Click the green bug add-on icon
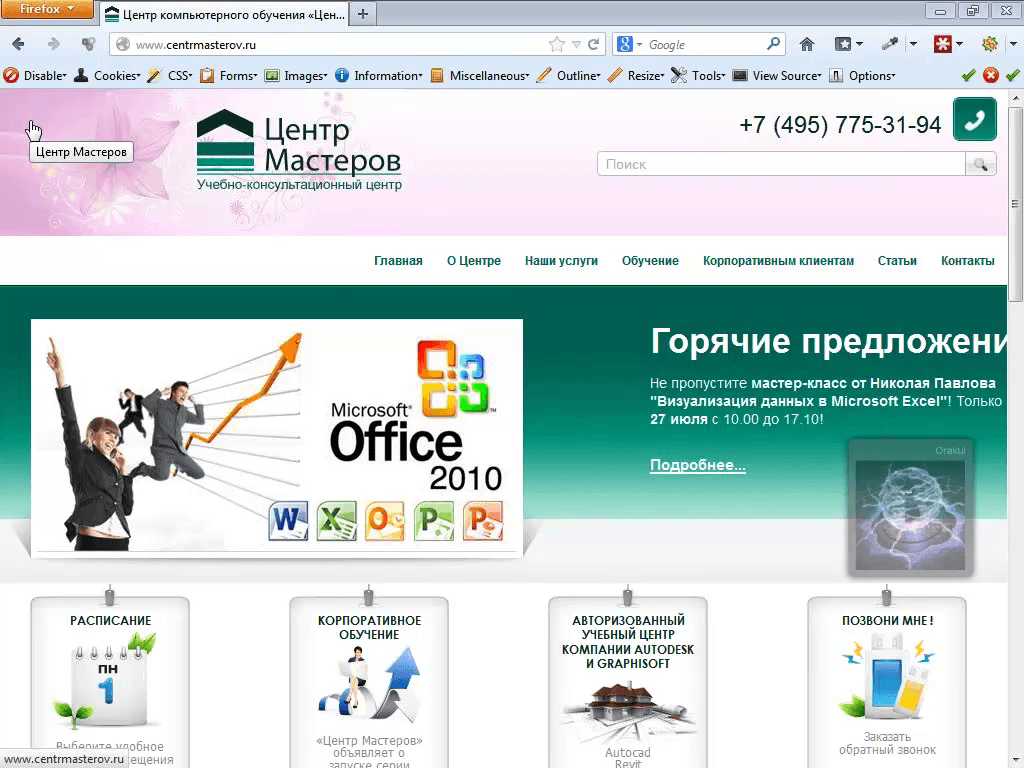 coord(989,44)
